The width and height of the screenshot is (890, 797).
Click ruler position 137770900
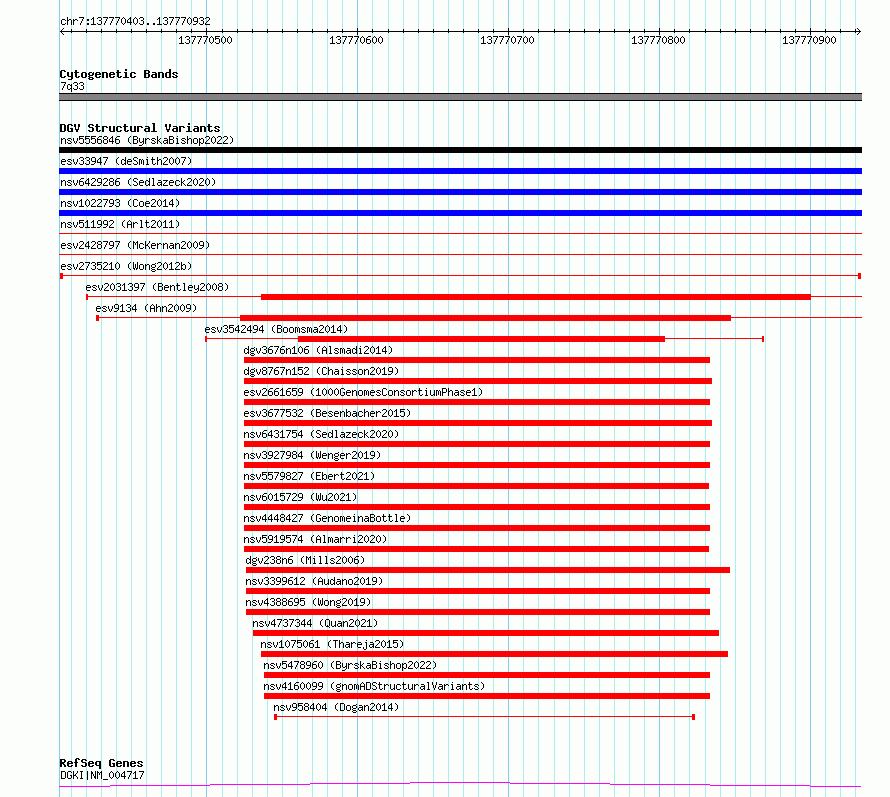(809, 40)
